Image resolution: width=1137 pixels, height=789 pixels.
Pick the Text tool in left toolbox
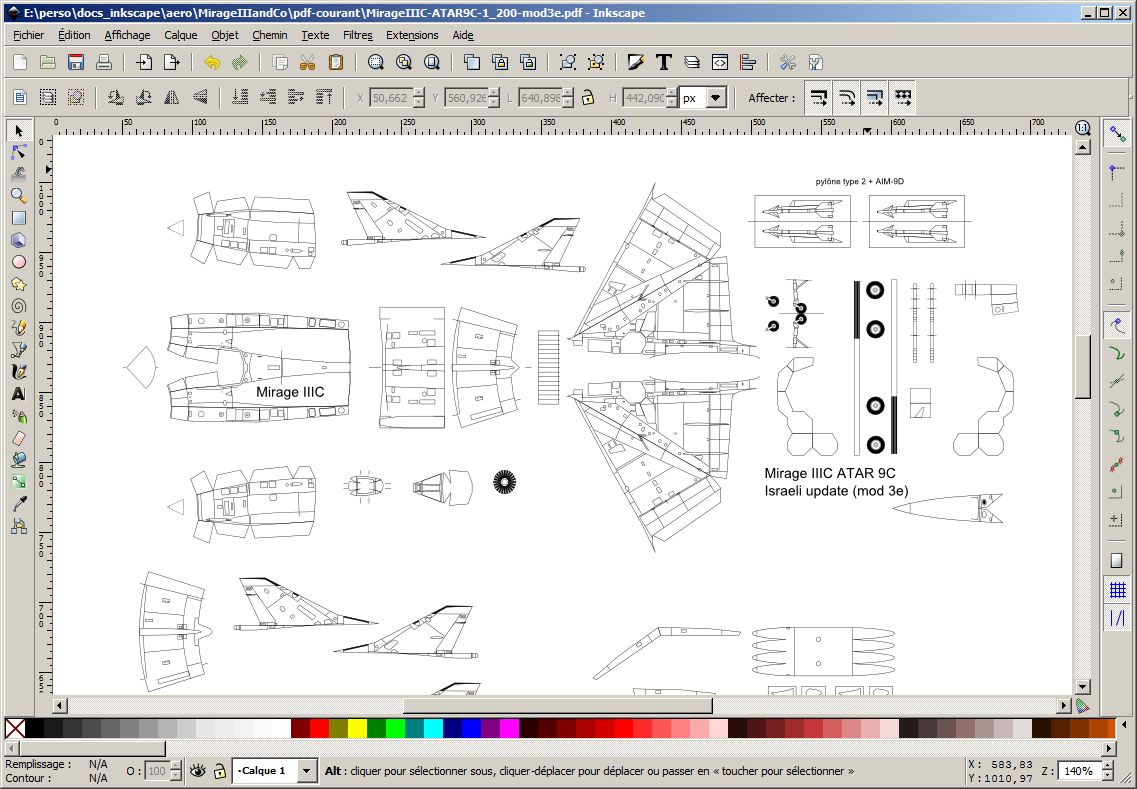coord(18,394)
